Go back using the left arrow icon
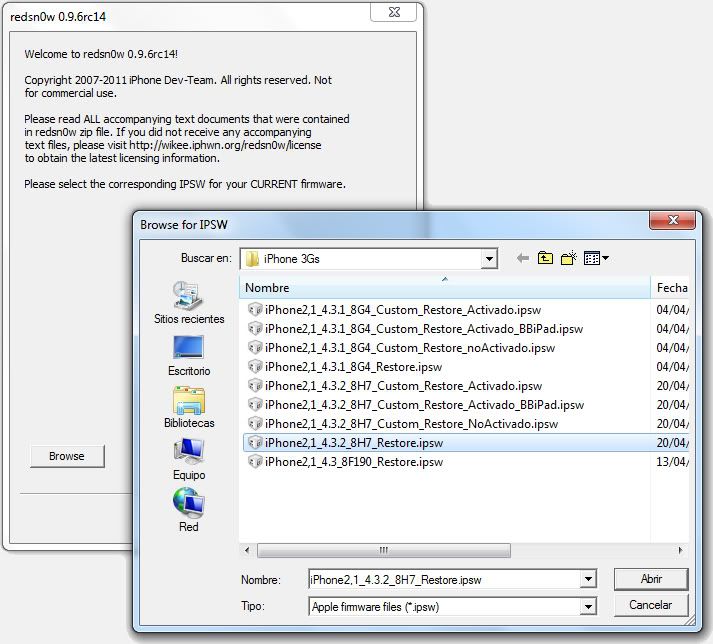This screenshot has height=644, width=713. (523, 258)
